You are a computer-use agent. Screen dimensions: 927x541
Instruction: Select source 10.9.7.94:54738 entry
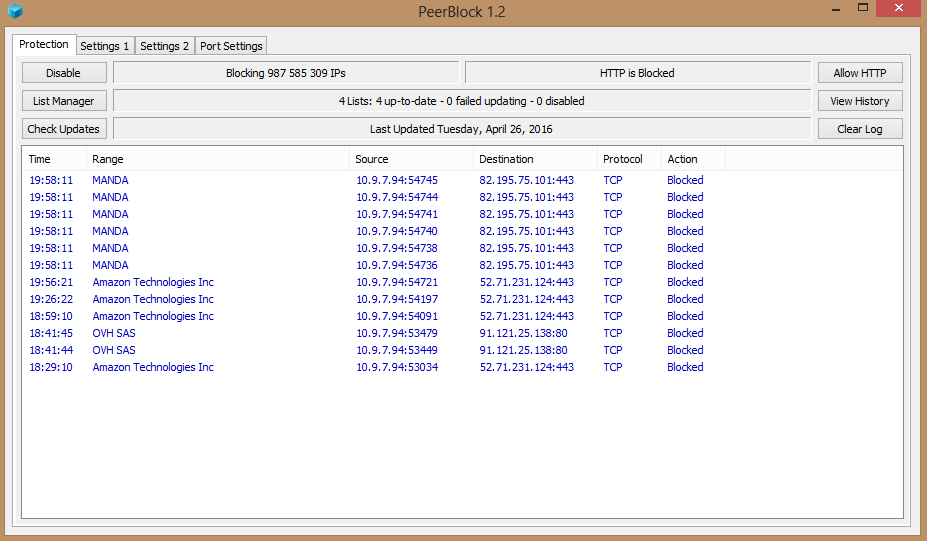(397, 248)
